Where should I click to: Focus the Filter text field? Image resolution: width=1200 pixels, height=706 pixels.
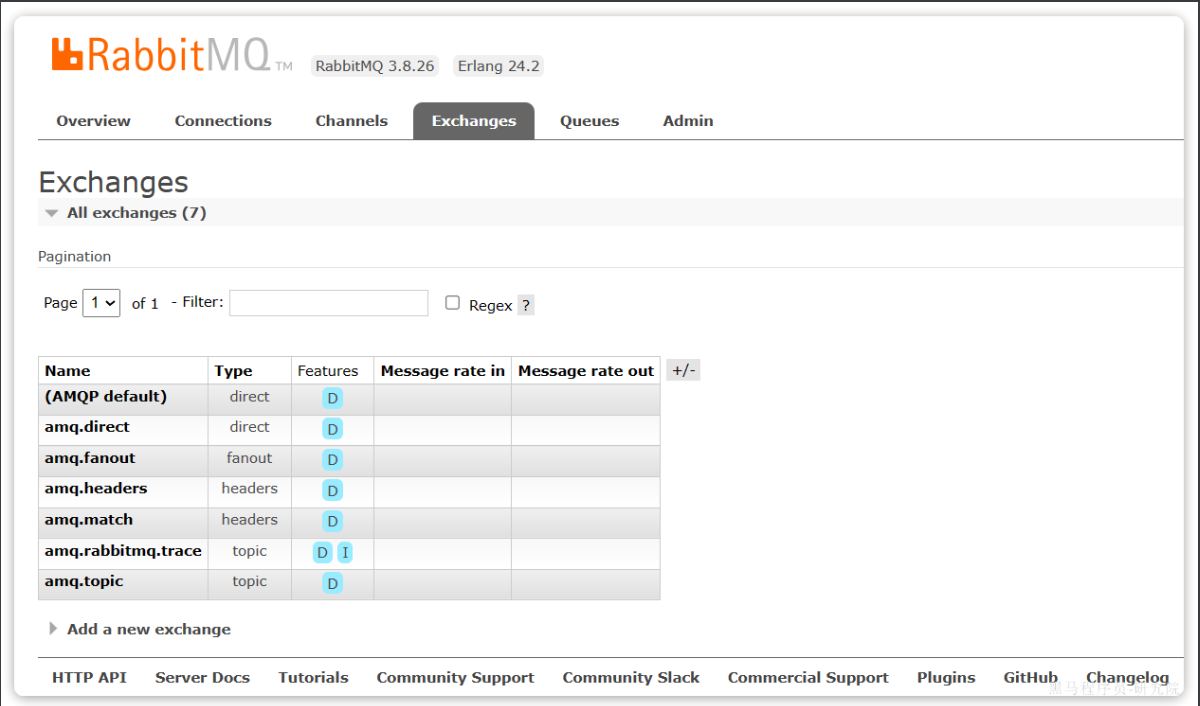pyautogui.click(x=329, y=303)
